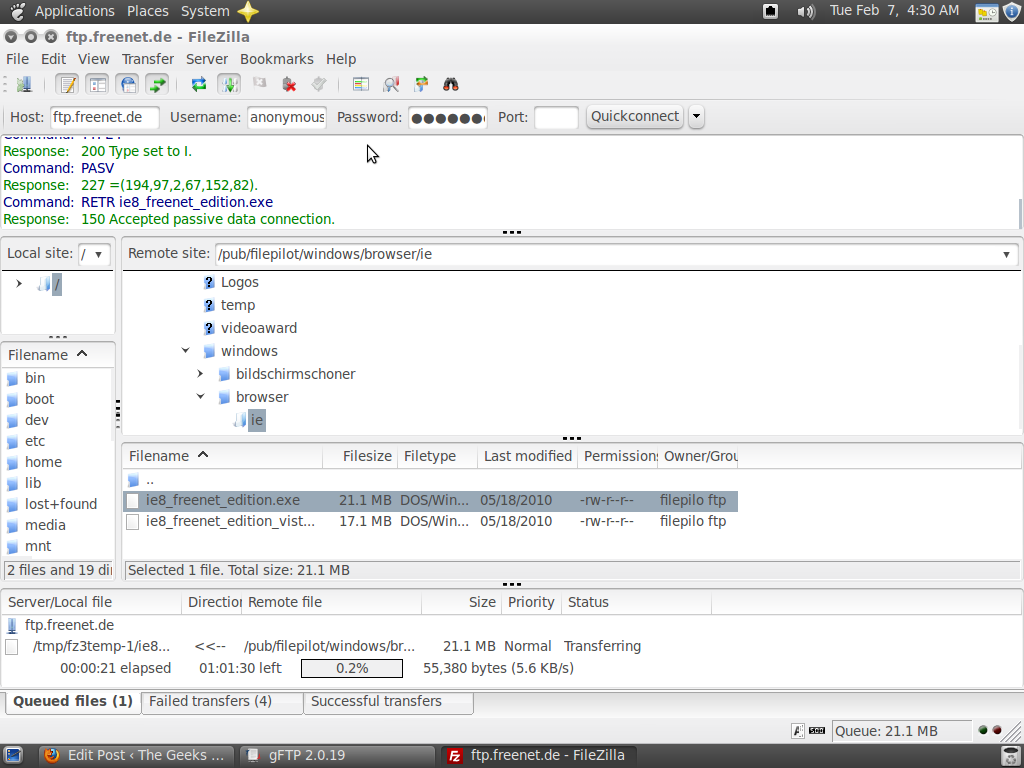Sort remote files by Last modified header
The image size is (1024, 768).
coord(528,456)
